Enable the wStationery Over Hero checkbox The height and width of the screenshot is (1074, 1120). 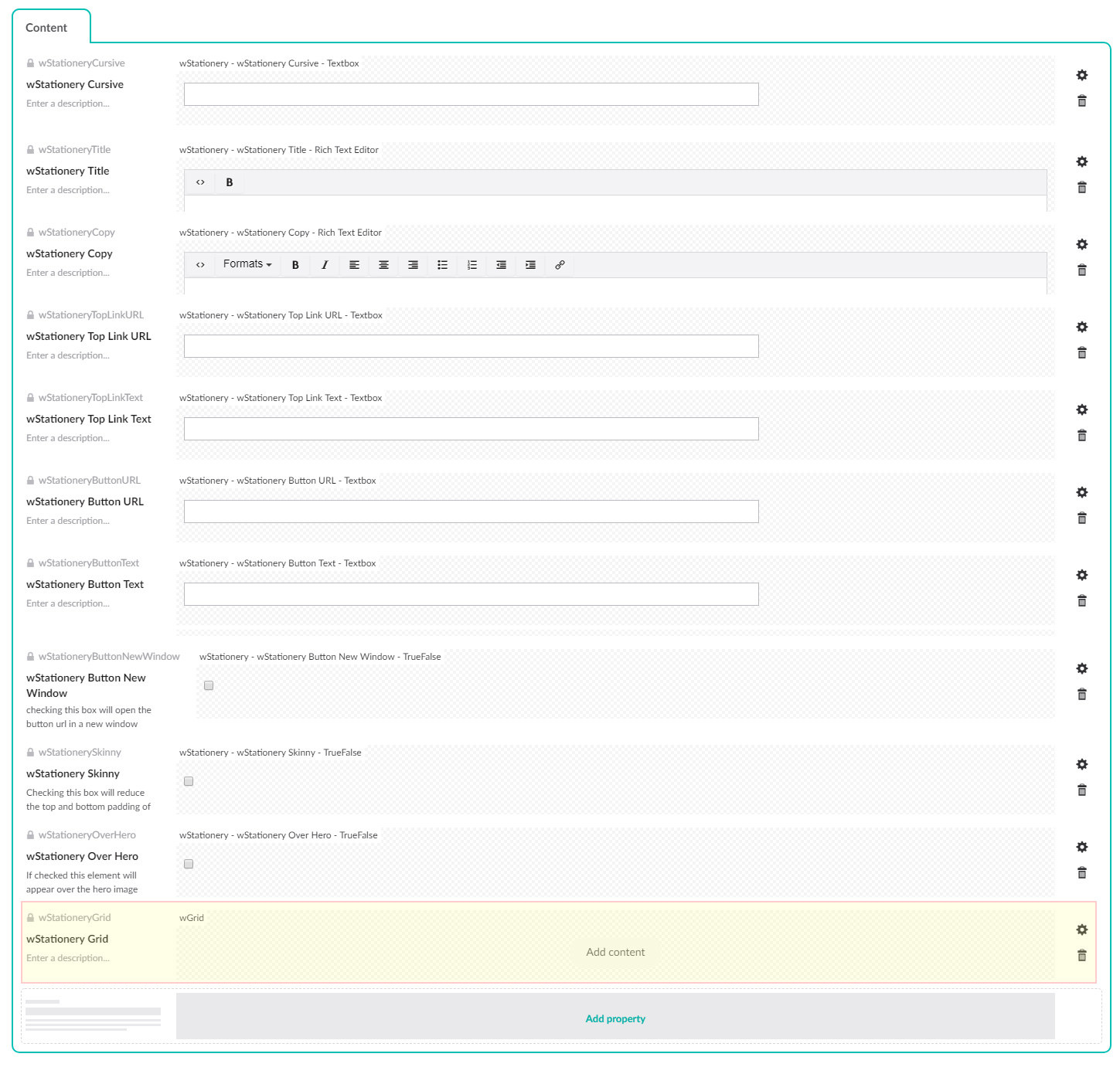(189, 864)
